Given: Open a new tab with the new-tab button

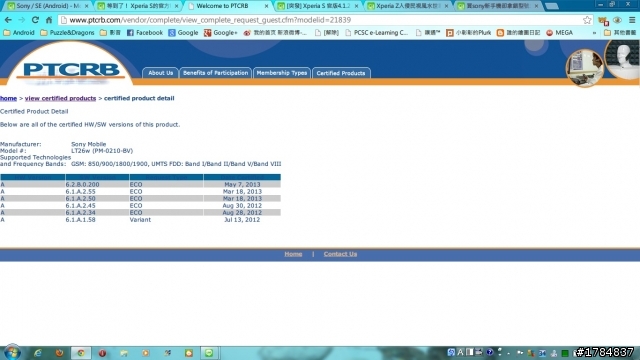Looking at the screenshot, I should 551,6.
